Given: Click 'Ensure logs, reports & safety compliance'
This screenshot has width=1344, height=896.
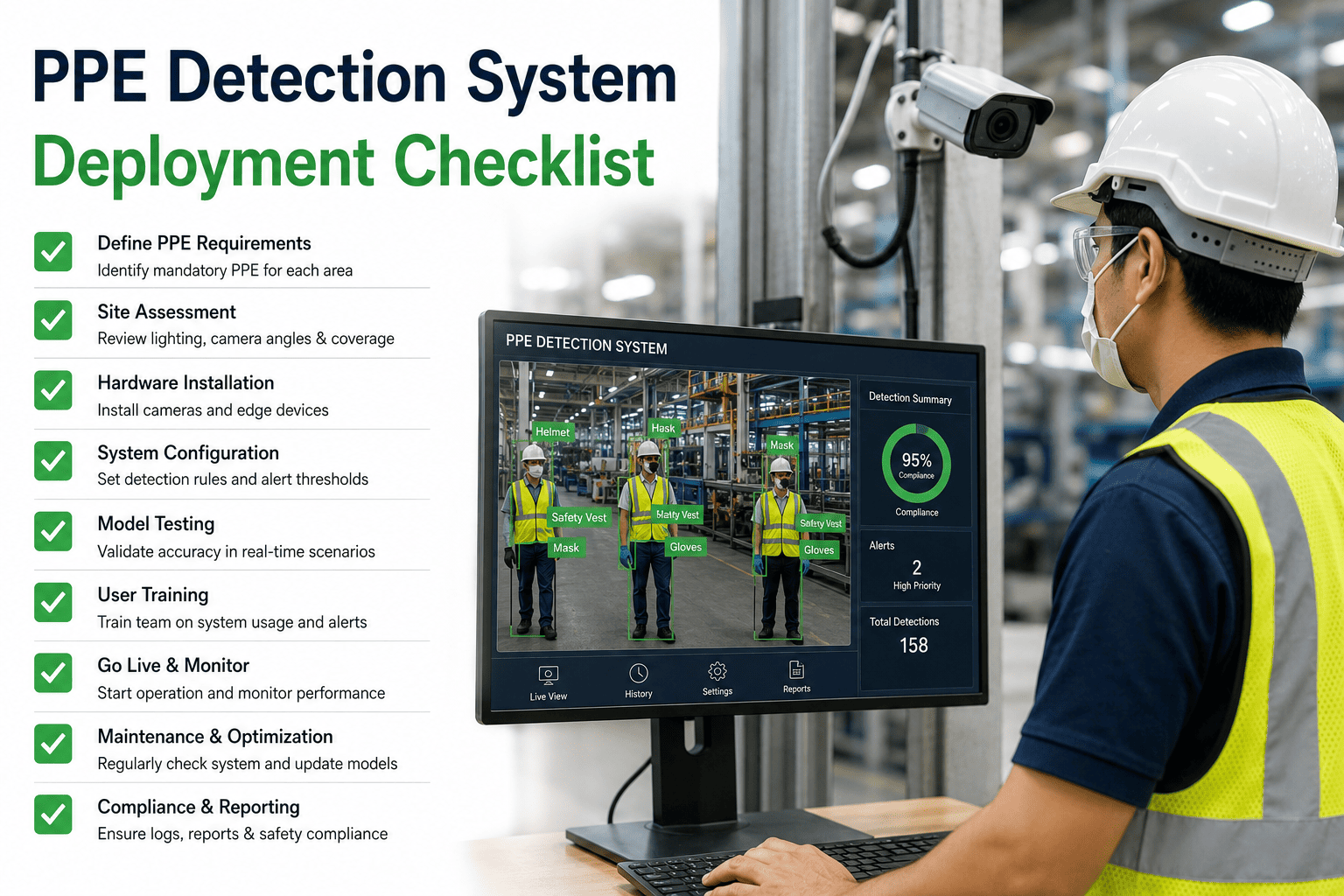Looking at the screenshot, I should 242,834.
